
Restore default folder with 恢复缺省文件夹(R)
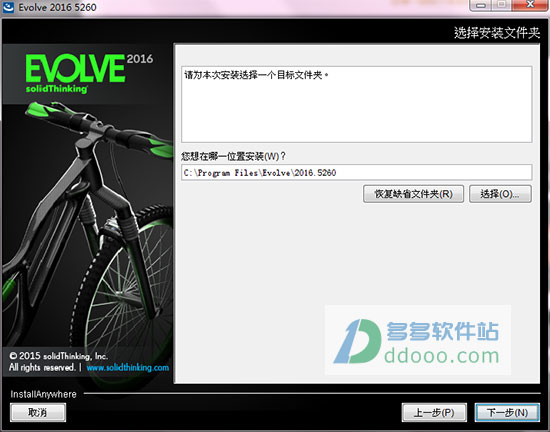414,194
